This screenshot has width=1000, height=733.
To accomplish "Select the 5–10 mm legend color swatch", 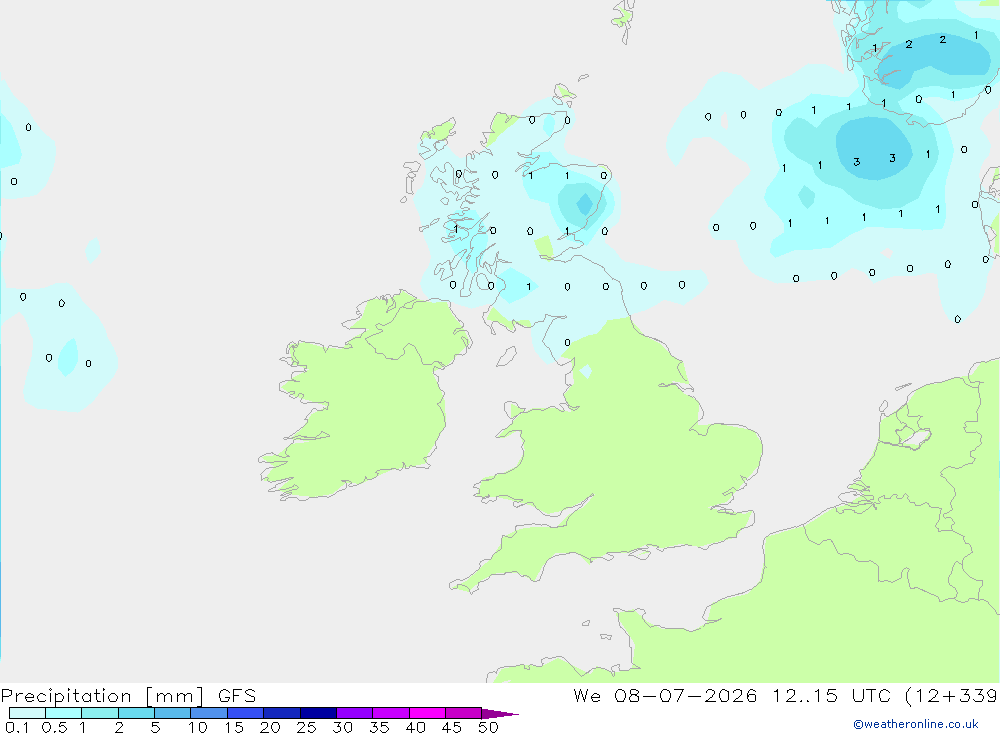I will point(173,713).
